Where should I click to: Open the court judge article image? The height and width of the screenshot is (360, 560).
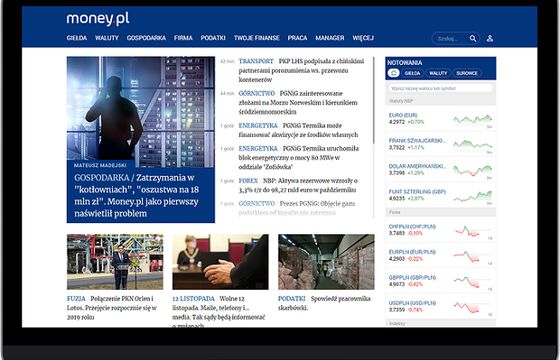220,261
